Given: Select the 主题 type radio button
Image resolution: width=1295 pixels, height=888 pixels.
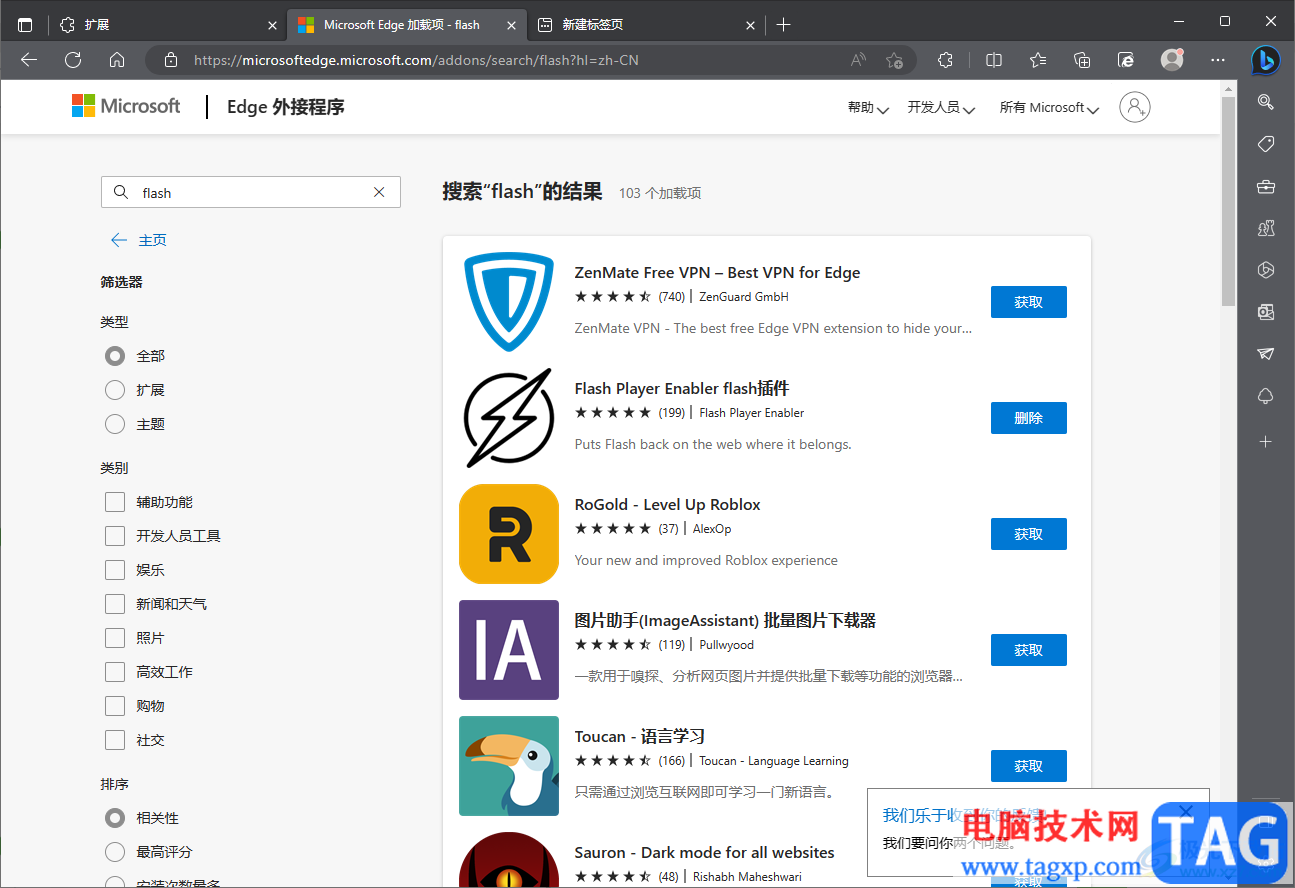Looking at the screenshot, I should [x=115, y=424].
